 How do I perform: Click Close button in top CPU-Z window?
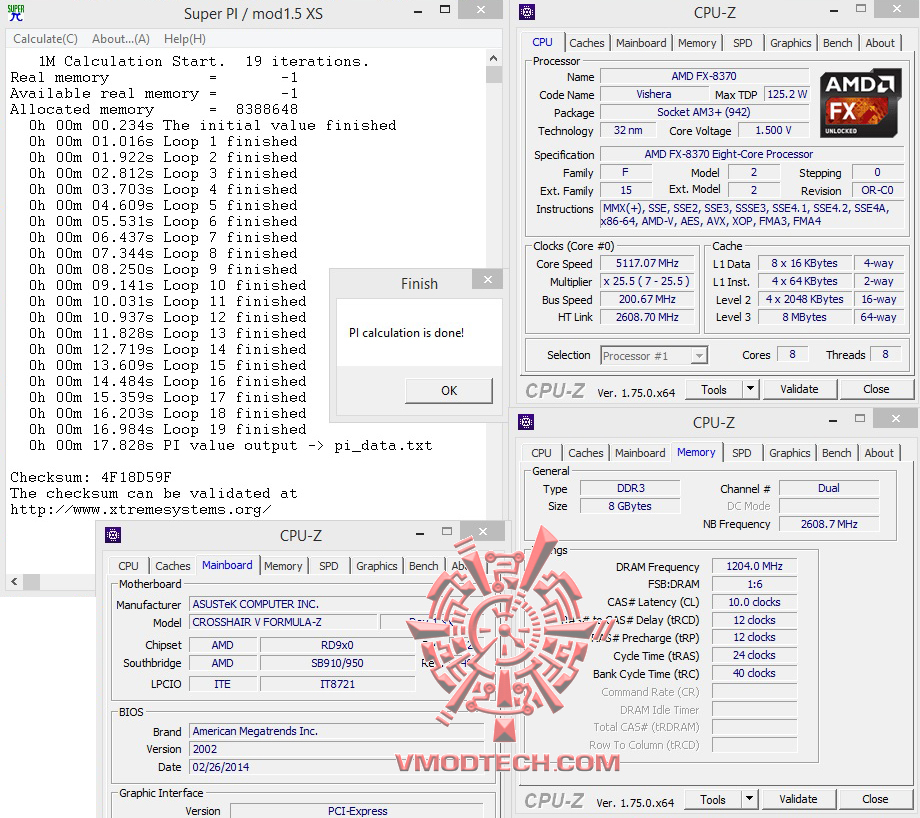tap(876, 389)
